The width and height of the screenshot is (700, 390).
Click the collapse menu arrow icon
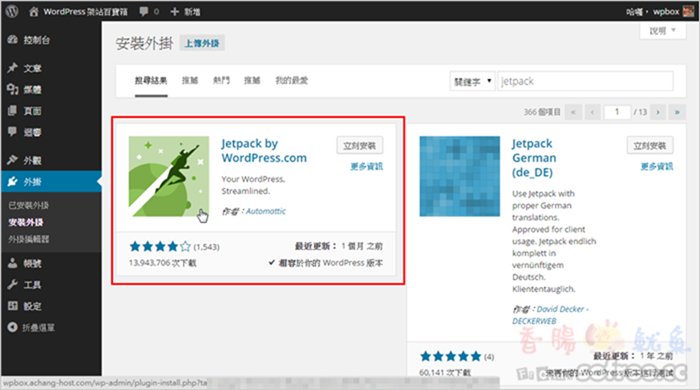pyautogui.click(x=12, y=327)
